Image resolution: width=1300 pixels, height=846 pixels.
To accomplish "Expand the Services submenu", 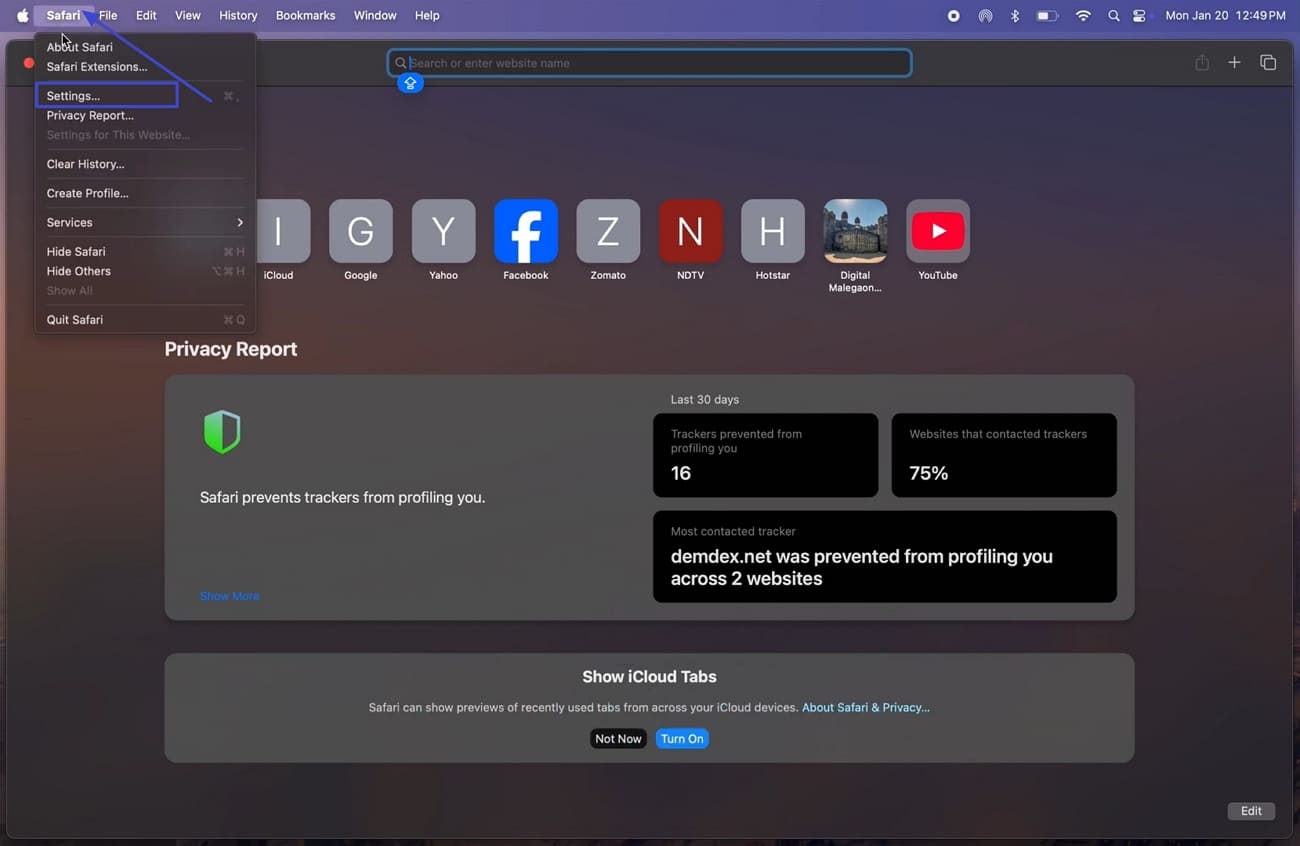I will point(145,222).
